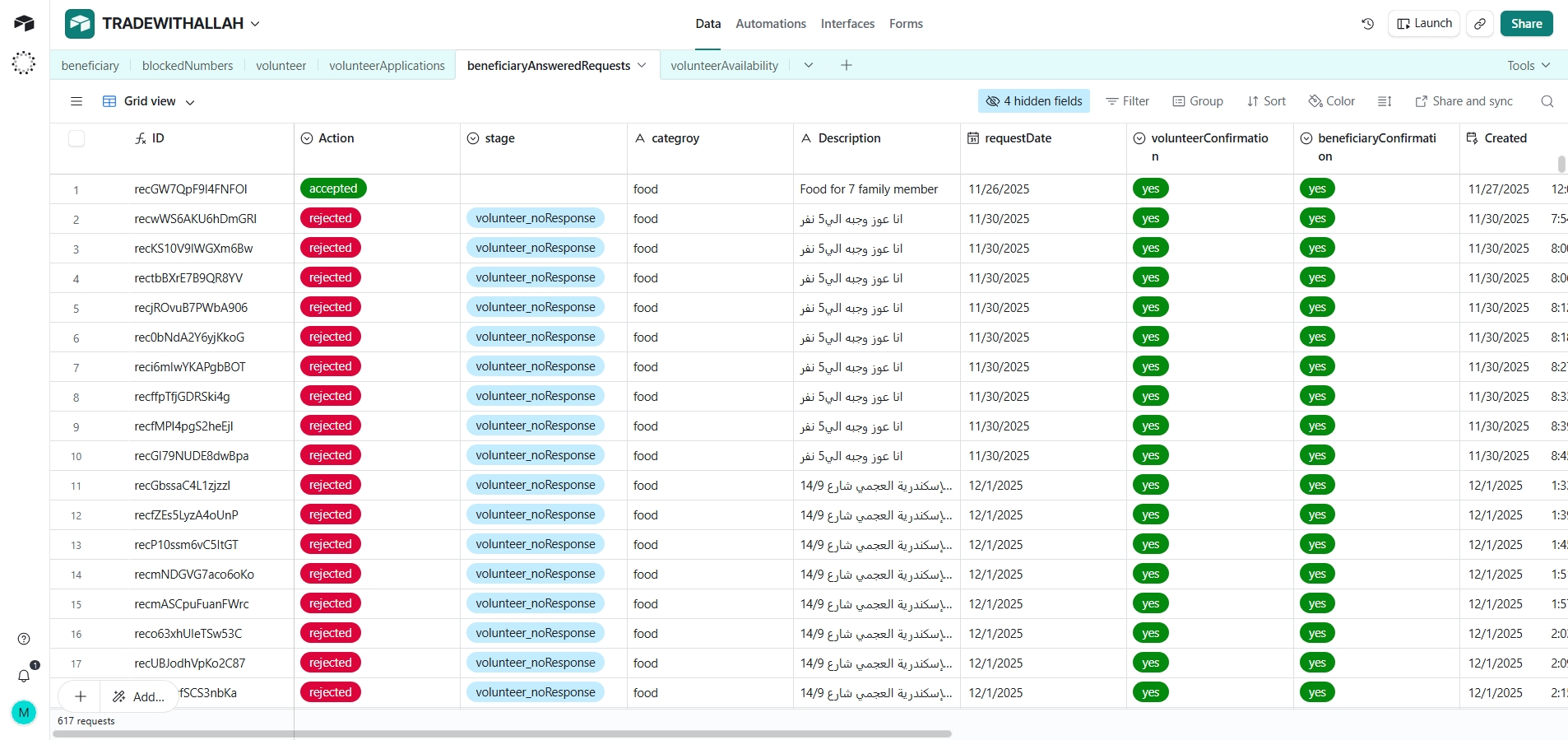Open account avatar M

[x=24, y=712]
